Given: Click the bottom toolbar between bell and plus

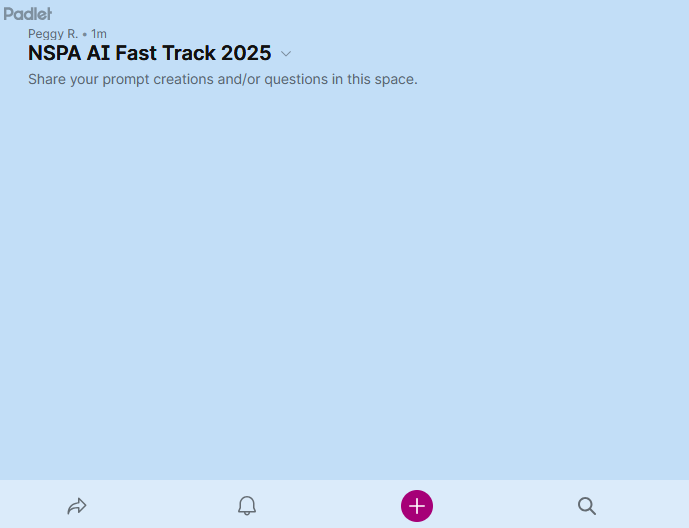Looking at the screenshot, I should (332, 506).
